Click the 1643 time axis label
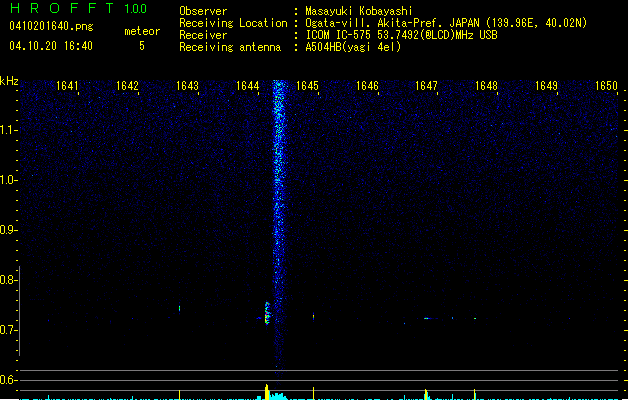Image resolution: width=629 pixels, height=400 pixels. point(187,86)
